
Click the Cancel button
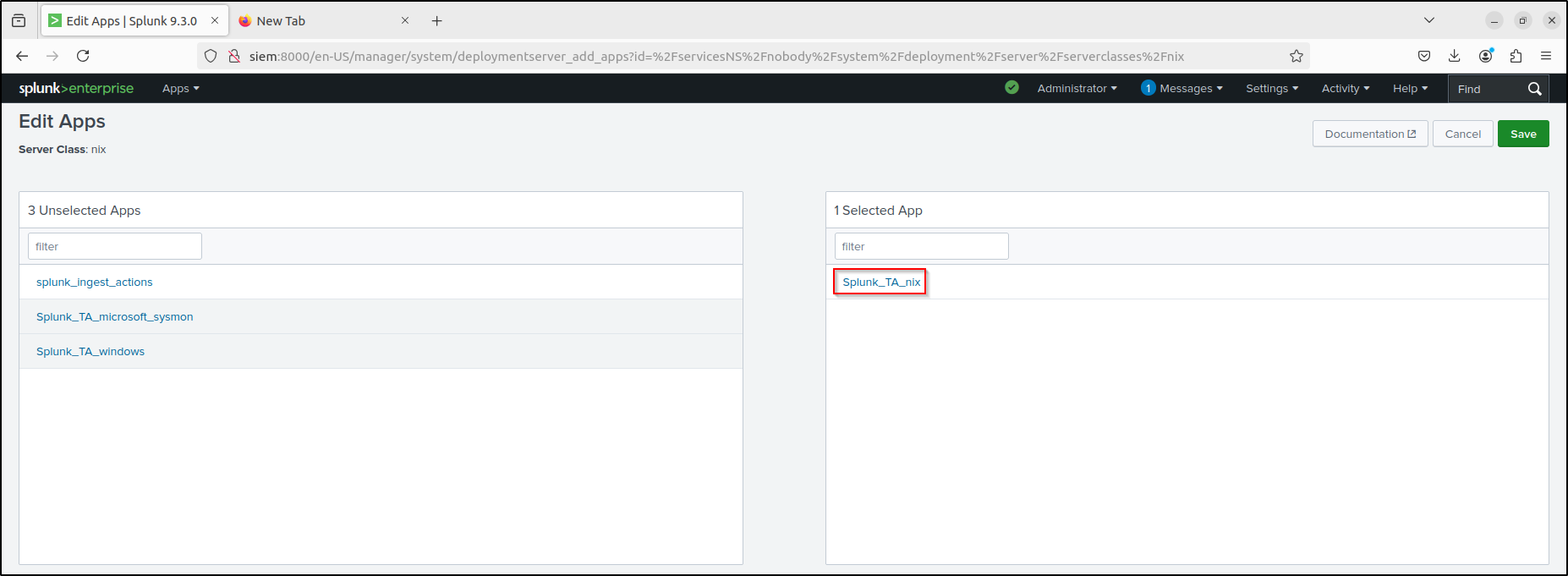[x=1463, y=134]
